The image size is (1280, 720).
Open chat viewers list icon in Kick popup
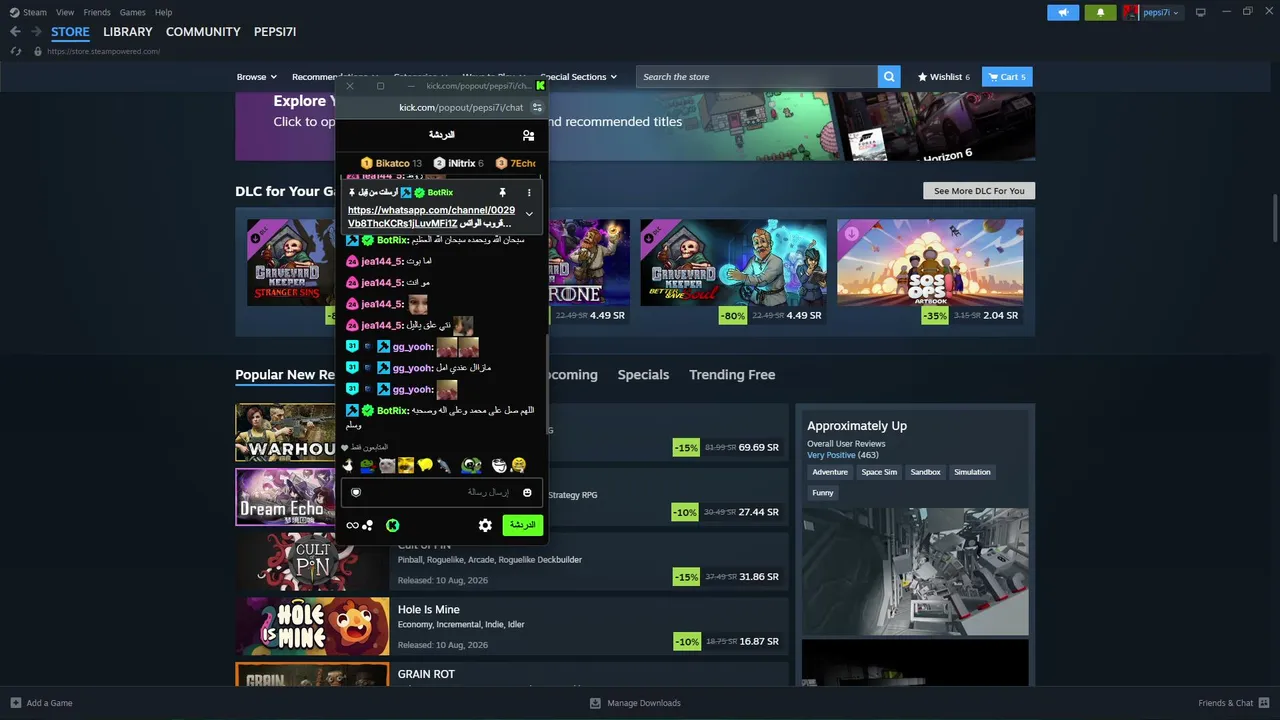point(528,135)
